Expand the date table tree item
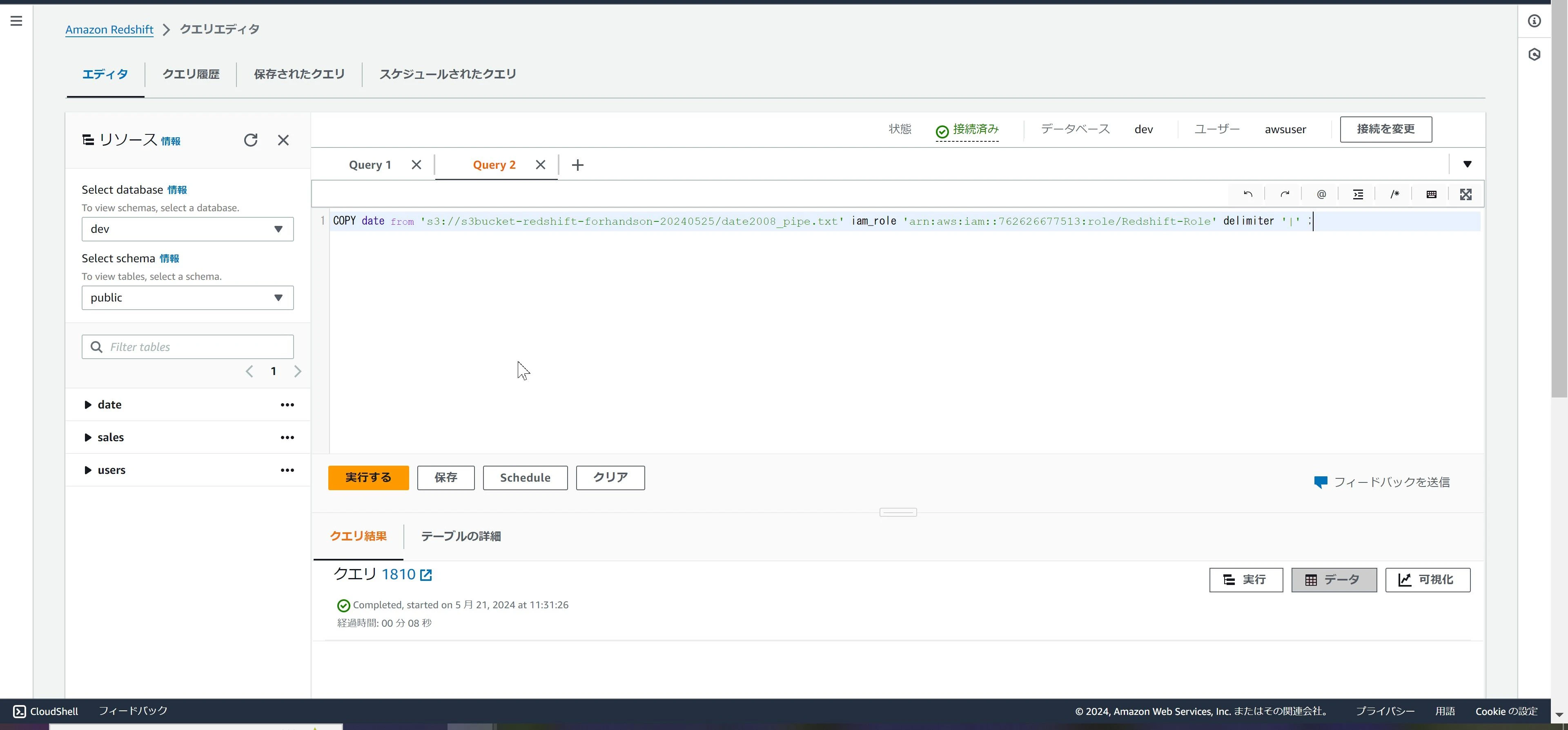 coord(88,405)
